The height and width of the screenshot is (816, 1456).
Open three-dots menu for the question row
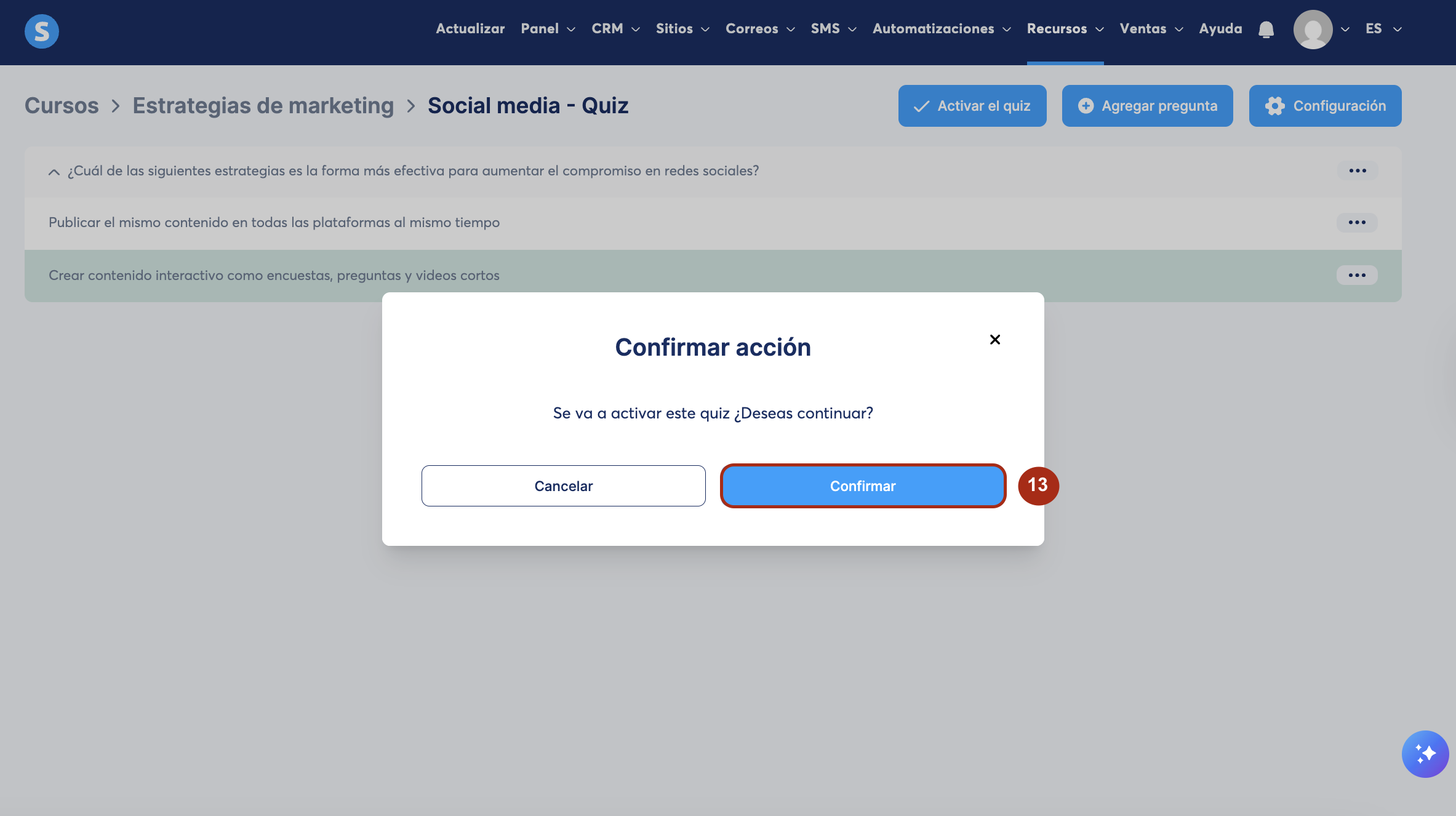tap(1357, 170)
